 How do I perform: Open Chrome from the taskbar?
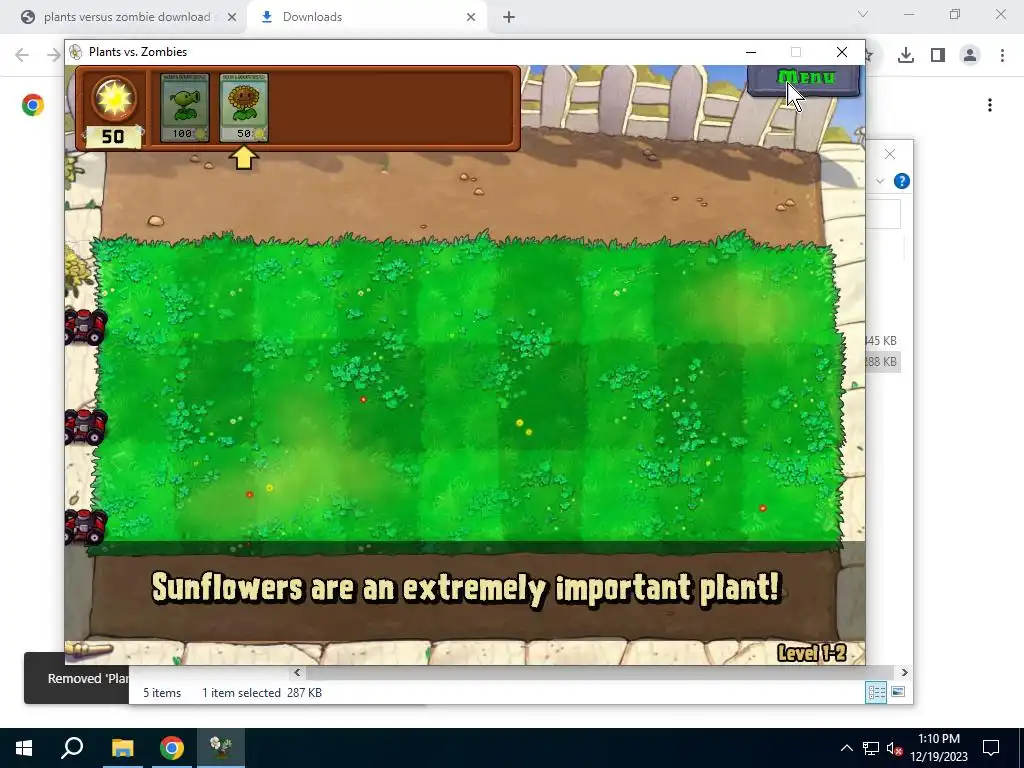point(172,748)
